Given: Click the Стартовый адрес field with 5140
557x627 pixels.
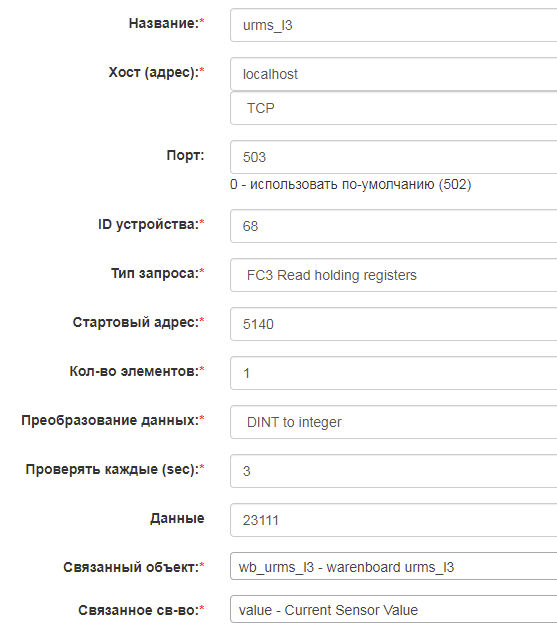Looking at the screenshot, I should click(x=393, y=324).
